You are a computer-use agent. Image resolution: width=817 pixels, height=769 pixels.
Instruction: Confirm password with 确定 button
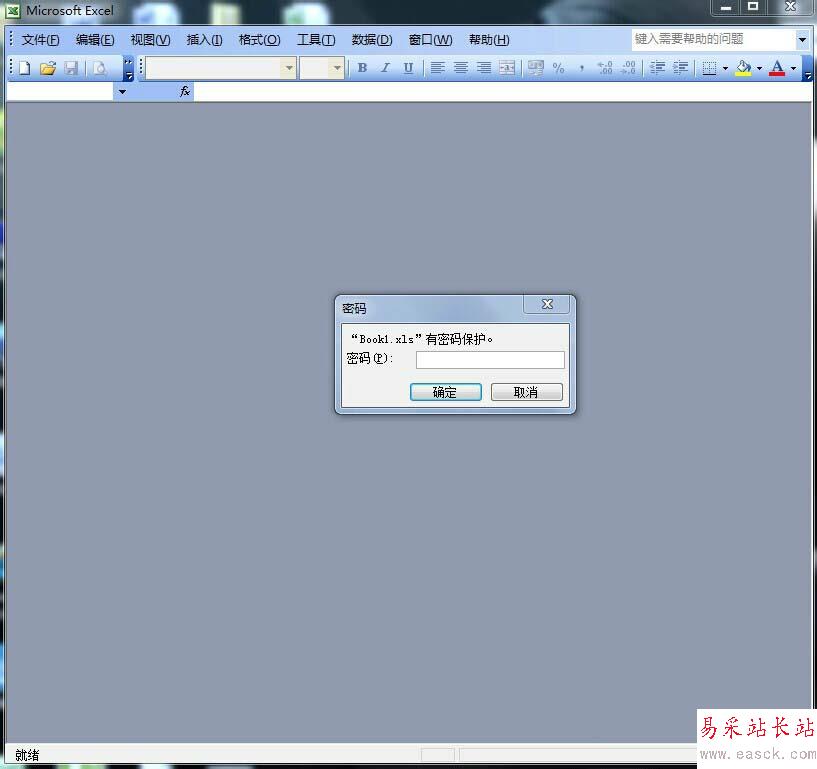tap(445, 392)
